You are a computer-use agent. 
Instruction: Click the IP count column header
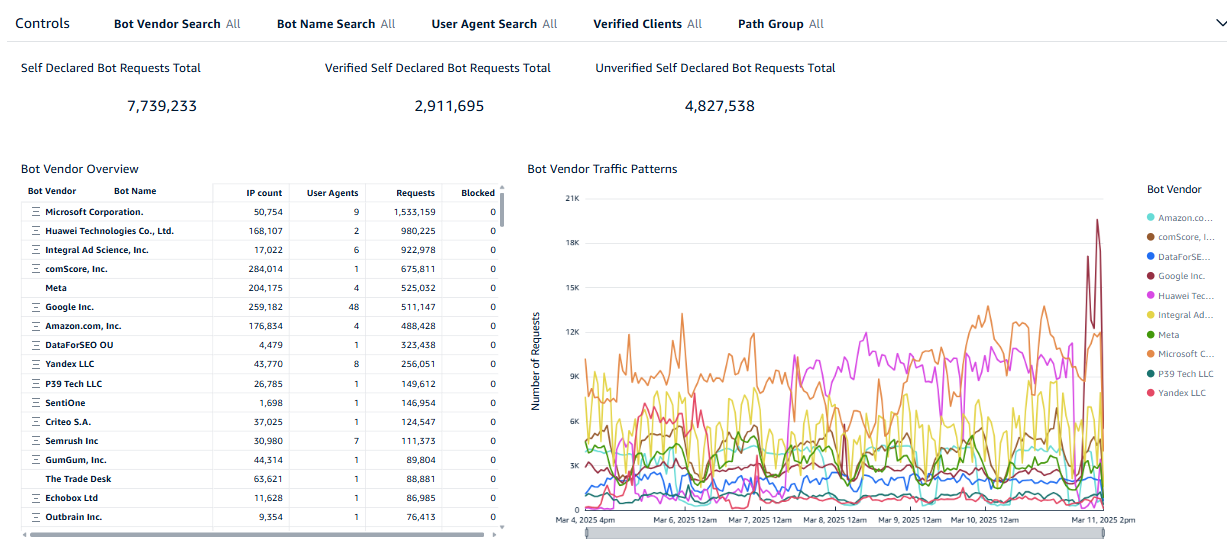point(264,193)
